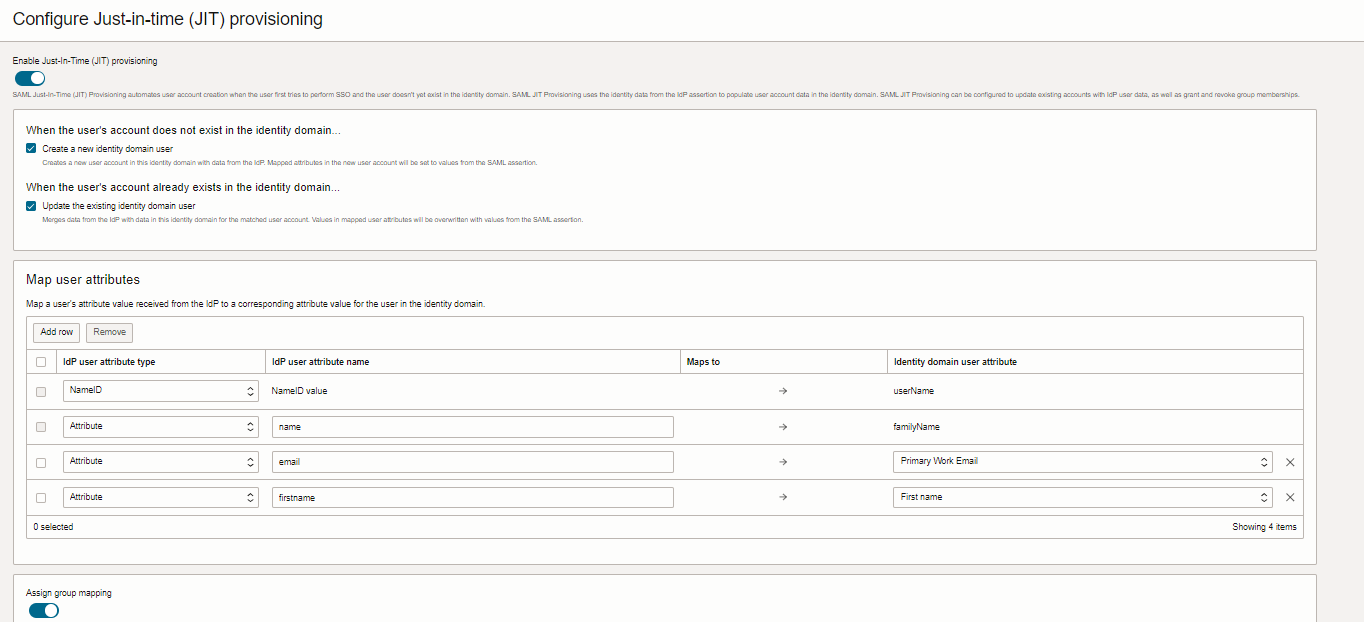
Task: Click the 'name' attribute input field
Action: [x=472, y=427]
